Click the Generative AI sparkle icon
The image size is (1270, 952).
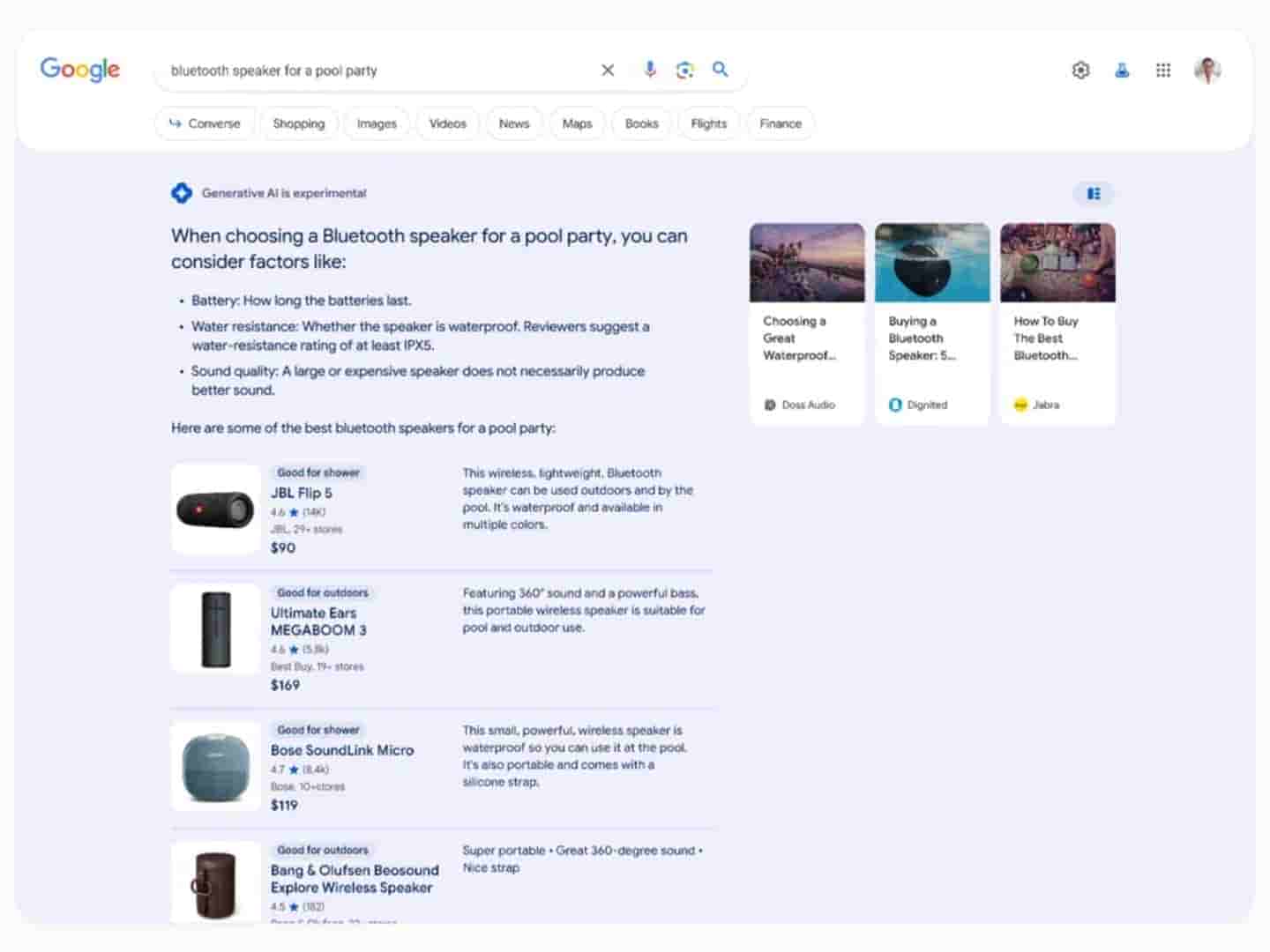point(182,193)
